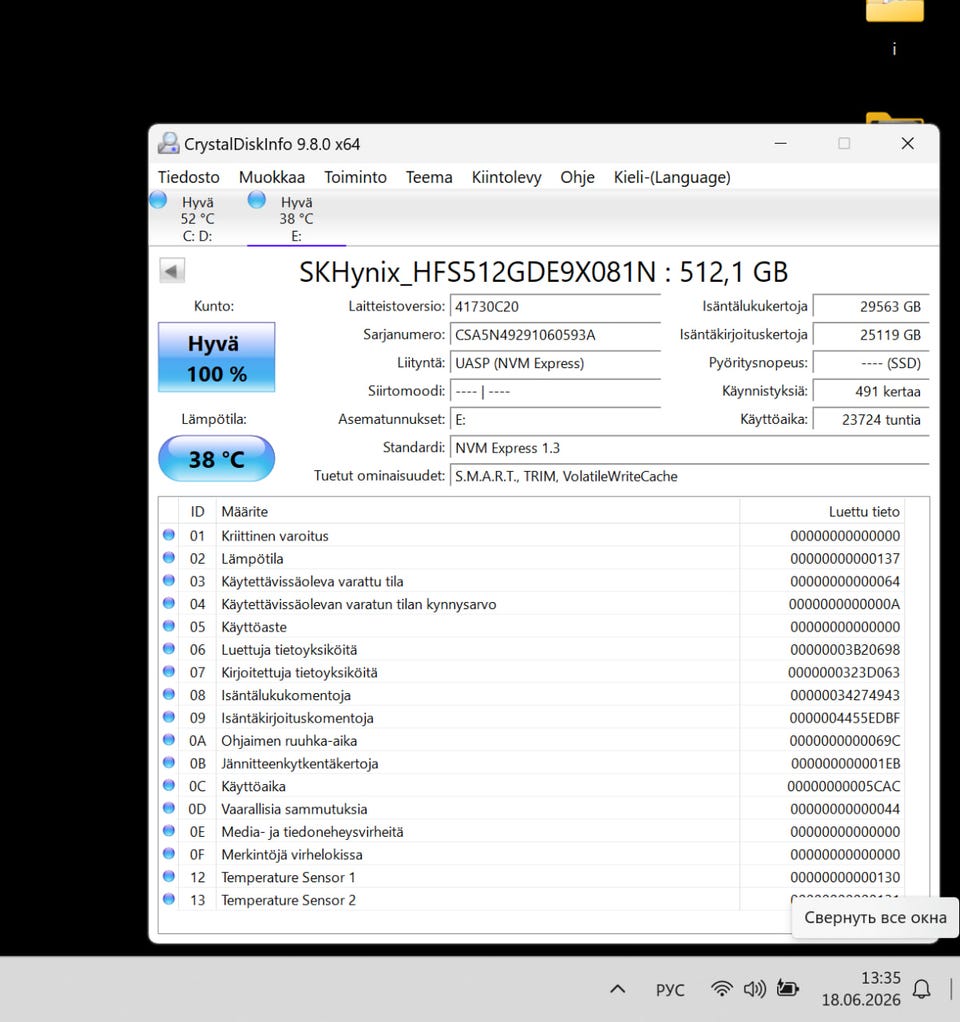Image resolution: width=960 pixels, height=1022 pixels.
Task: Click the Standardi field NVM Express 1.3
Action: [x=690, y=448]
